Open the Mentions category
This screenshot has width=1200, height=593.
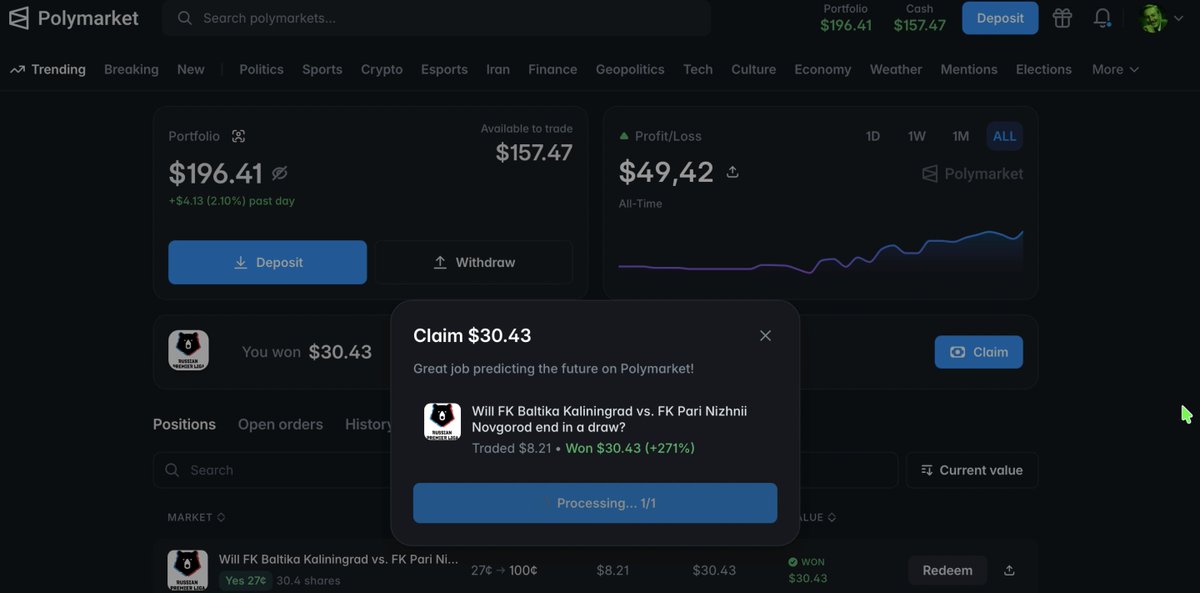(969, 69)
